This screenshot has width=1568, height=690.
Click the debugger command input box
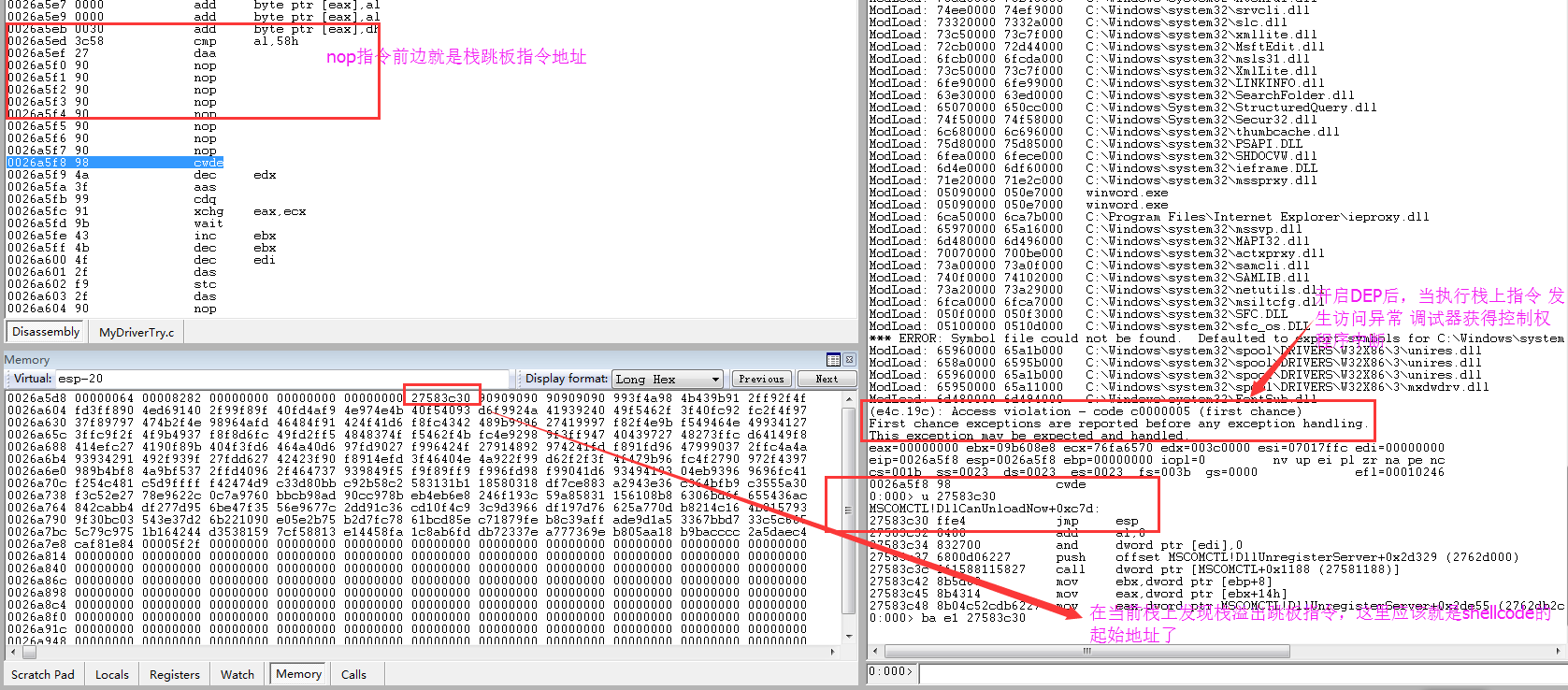[1234, 671]
